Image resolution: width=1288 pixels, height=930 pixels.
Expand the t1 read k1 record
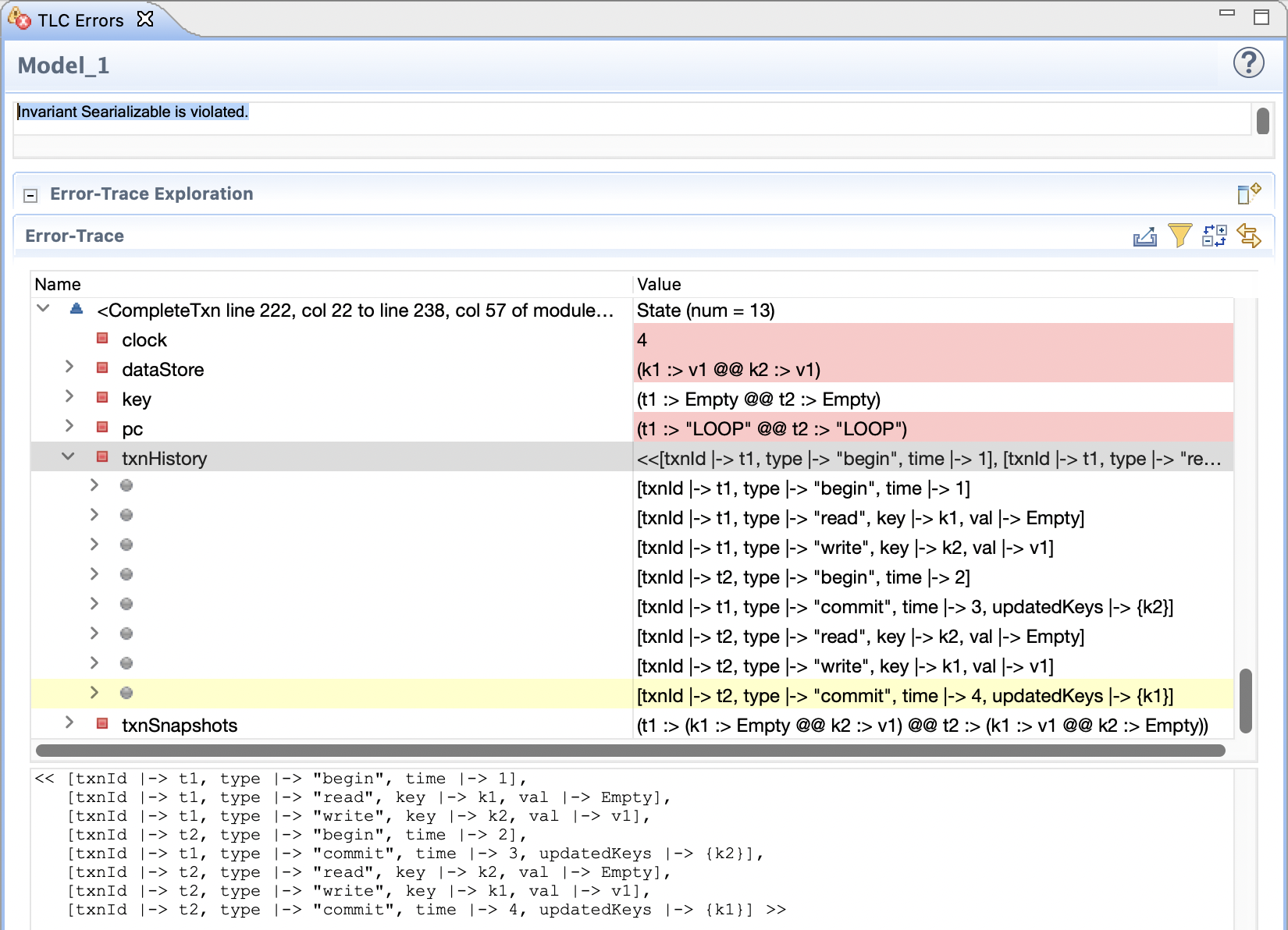point(94,515)
